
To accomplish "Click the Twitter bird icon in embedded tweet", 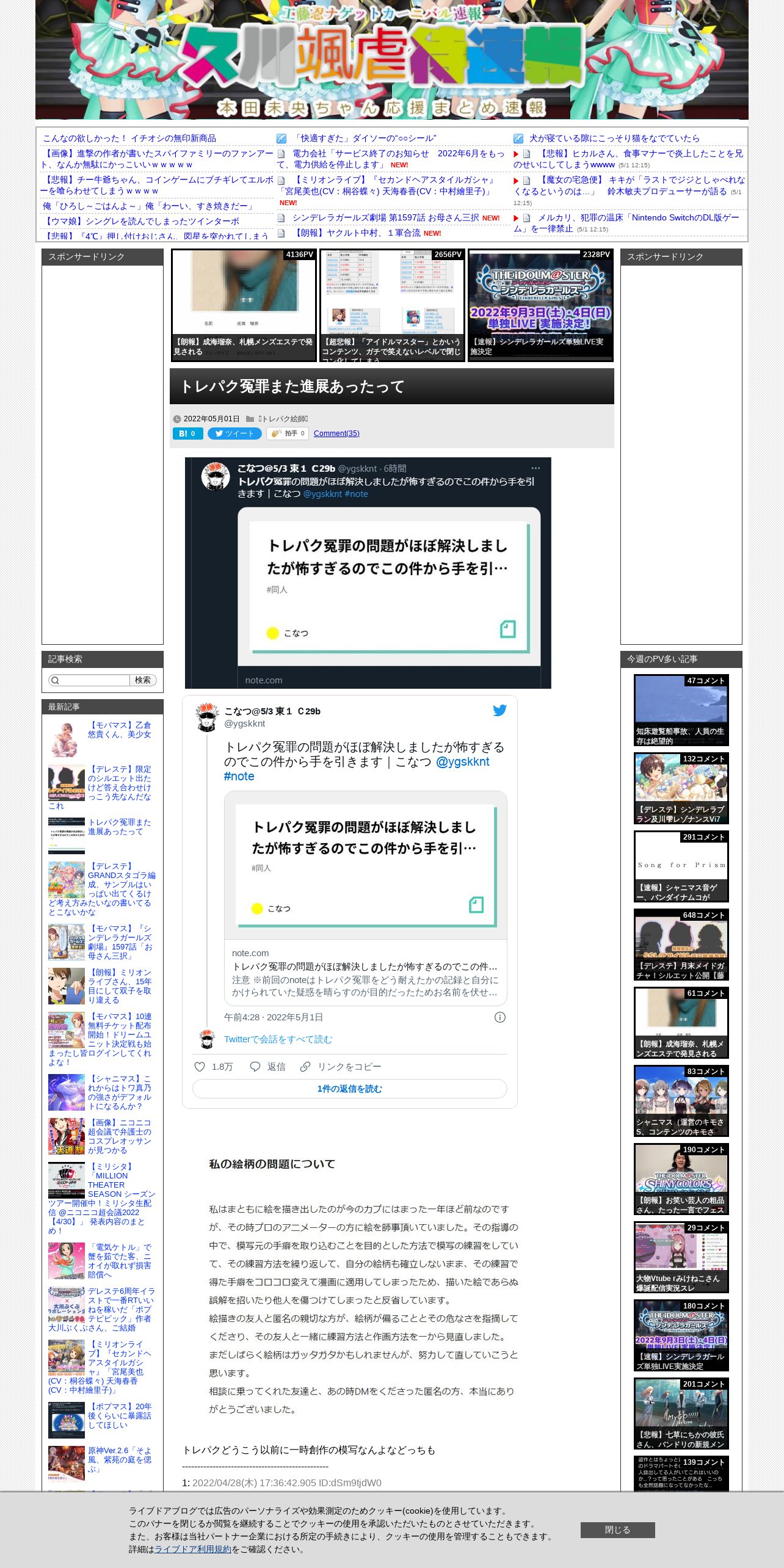I will 499,711.
